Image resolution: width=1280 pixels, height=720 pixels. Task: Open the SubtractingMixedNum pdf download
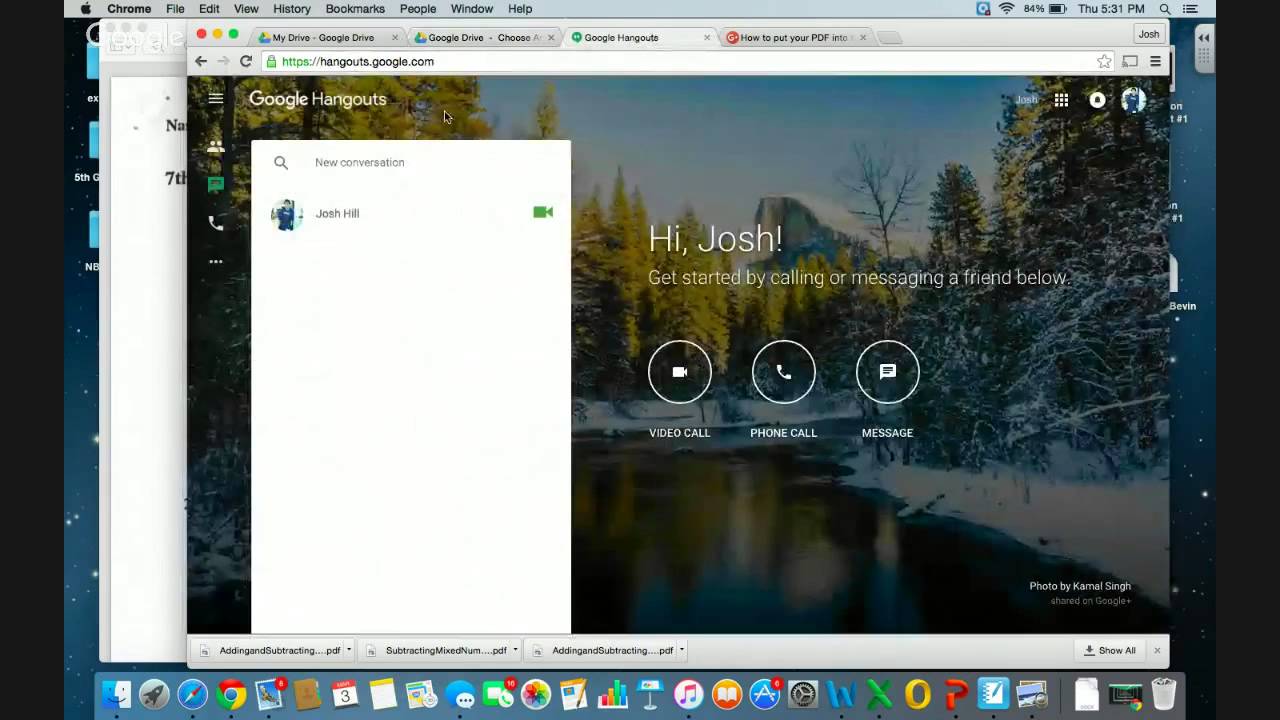pos(437,650)
